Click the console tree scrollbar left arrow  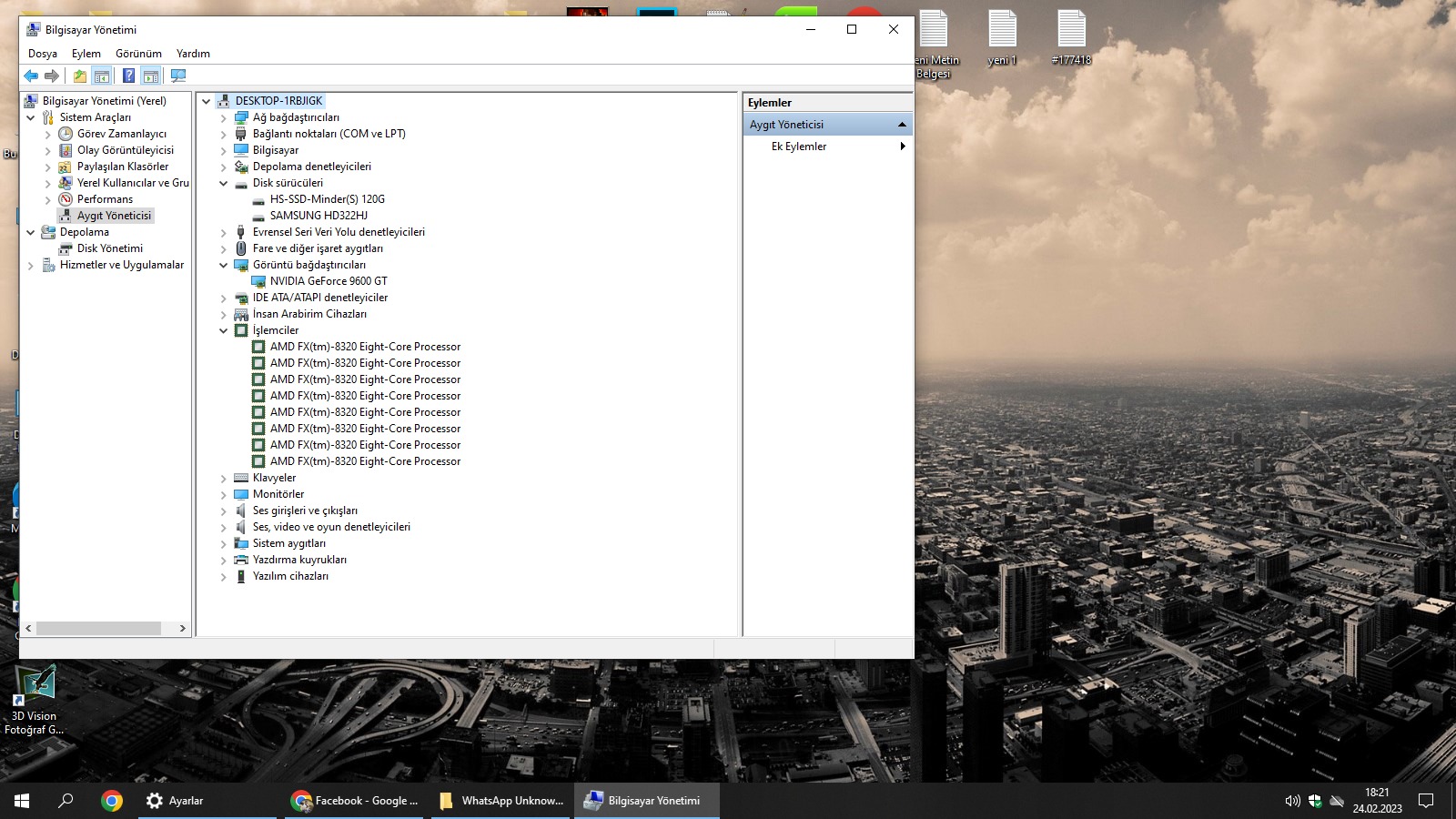28,628
